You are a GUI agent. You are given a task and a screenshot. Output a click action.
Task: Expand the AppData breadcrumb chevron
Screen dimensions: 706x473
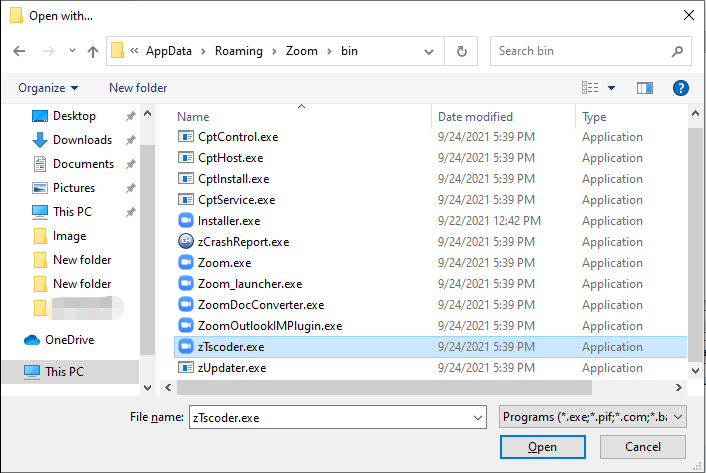203,51
